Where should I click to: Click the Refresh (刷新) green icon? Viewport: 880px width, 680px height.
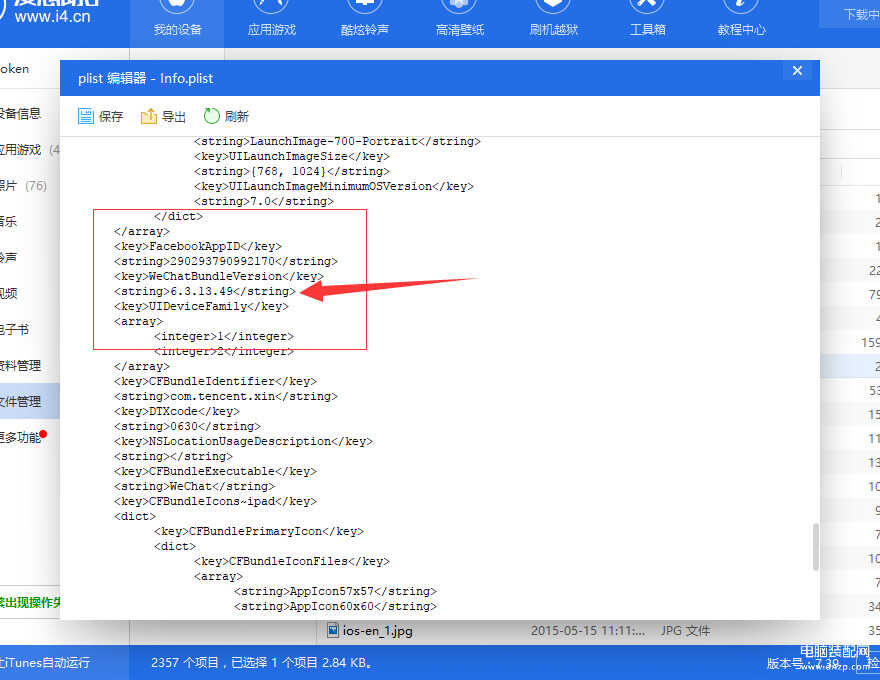(x=212, y=116)
